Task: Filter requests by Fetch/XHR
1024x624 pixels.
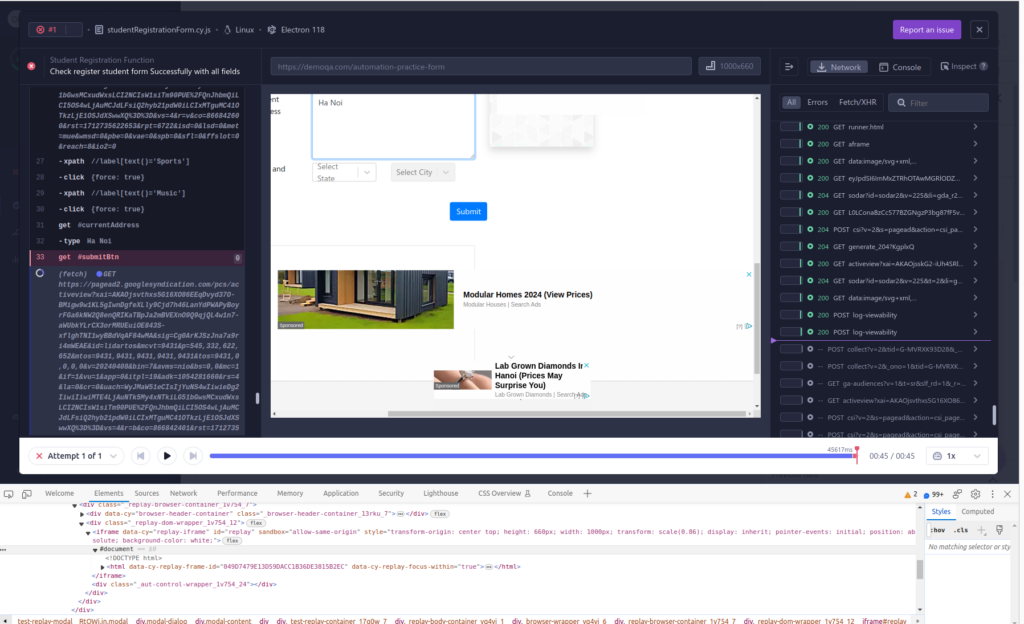Action: [x=856, y=102]
